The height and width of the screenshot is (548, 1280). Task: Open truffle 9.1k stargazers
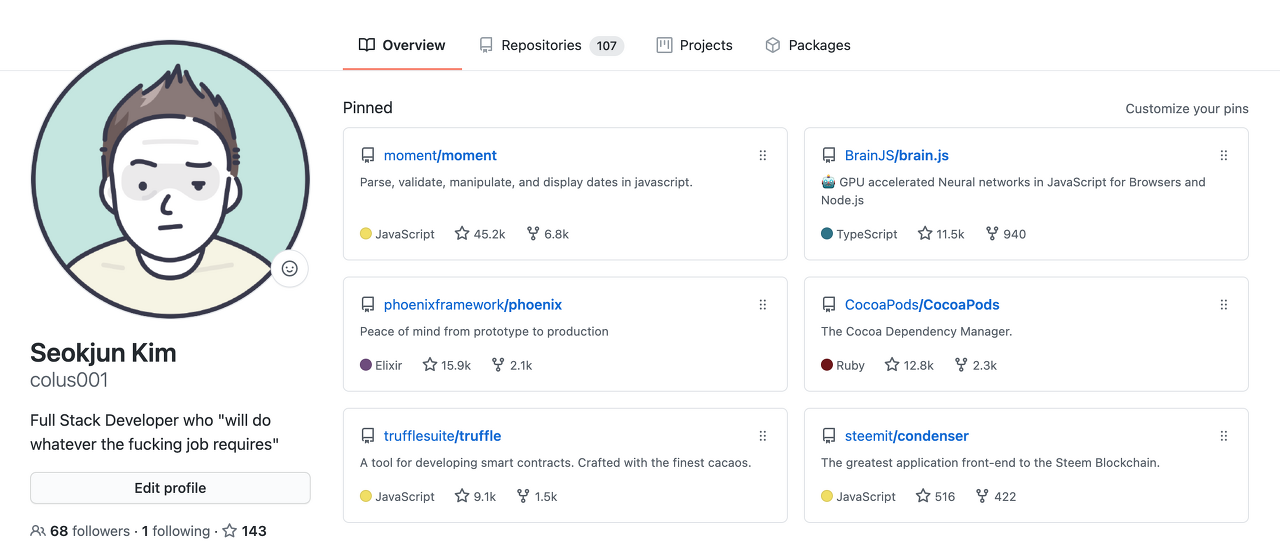click(476, 496)
